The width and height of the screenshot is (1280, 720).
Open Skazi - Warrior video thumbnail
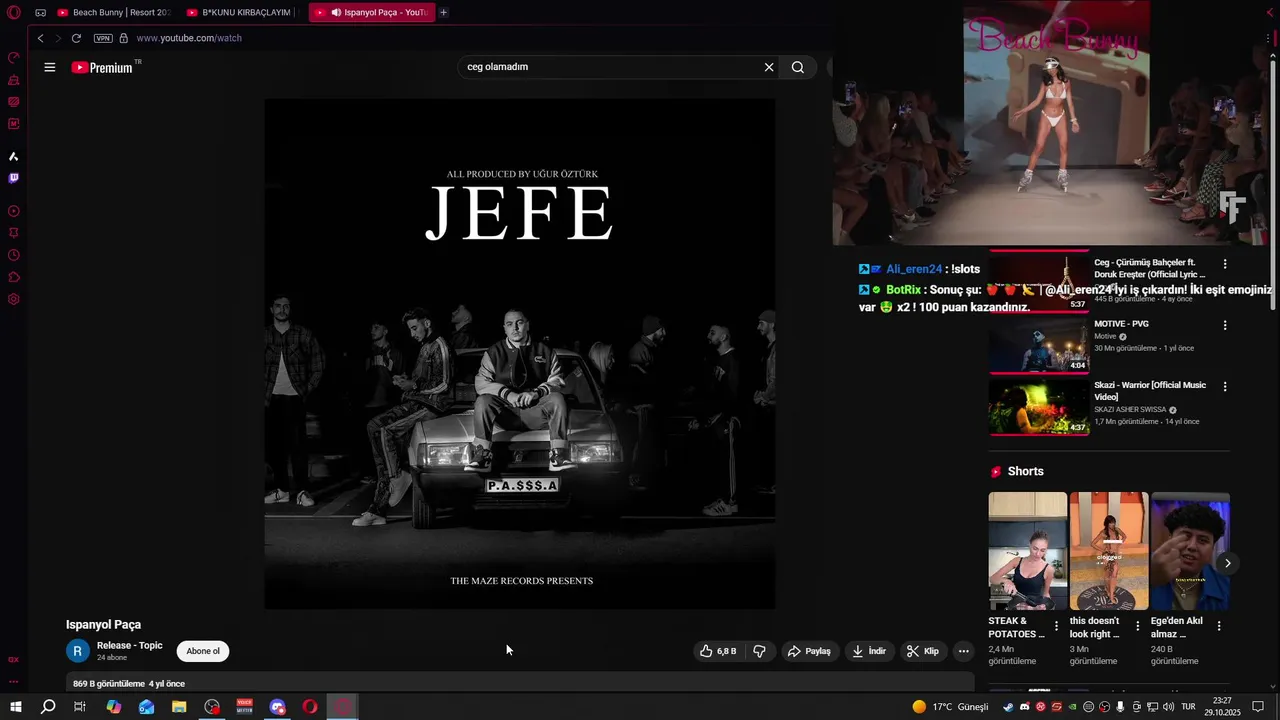[x=1039, y=407]
